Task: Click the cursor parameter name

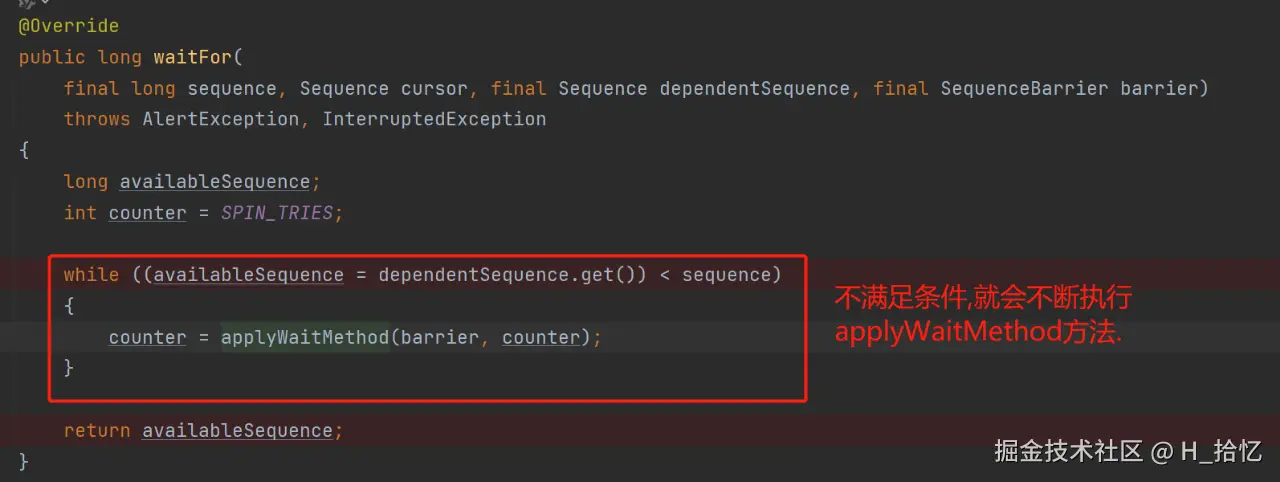Action: [434, 88]
